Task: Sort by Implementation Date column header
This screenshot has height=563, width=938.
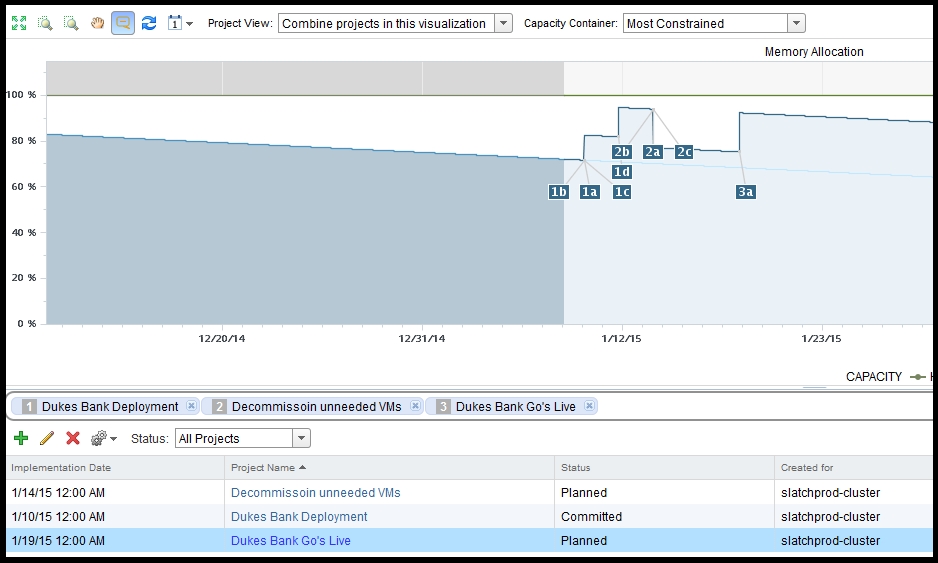Action: click(x=115, y=467)
